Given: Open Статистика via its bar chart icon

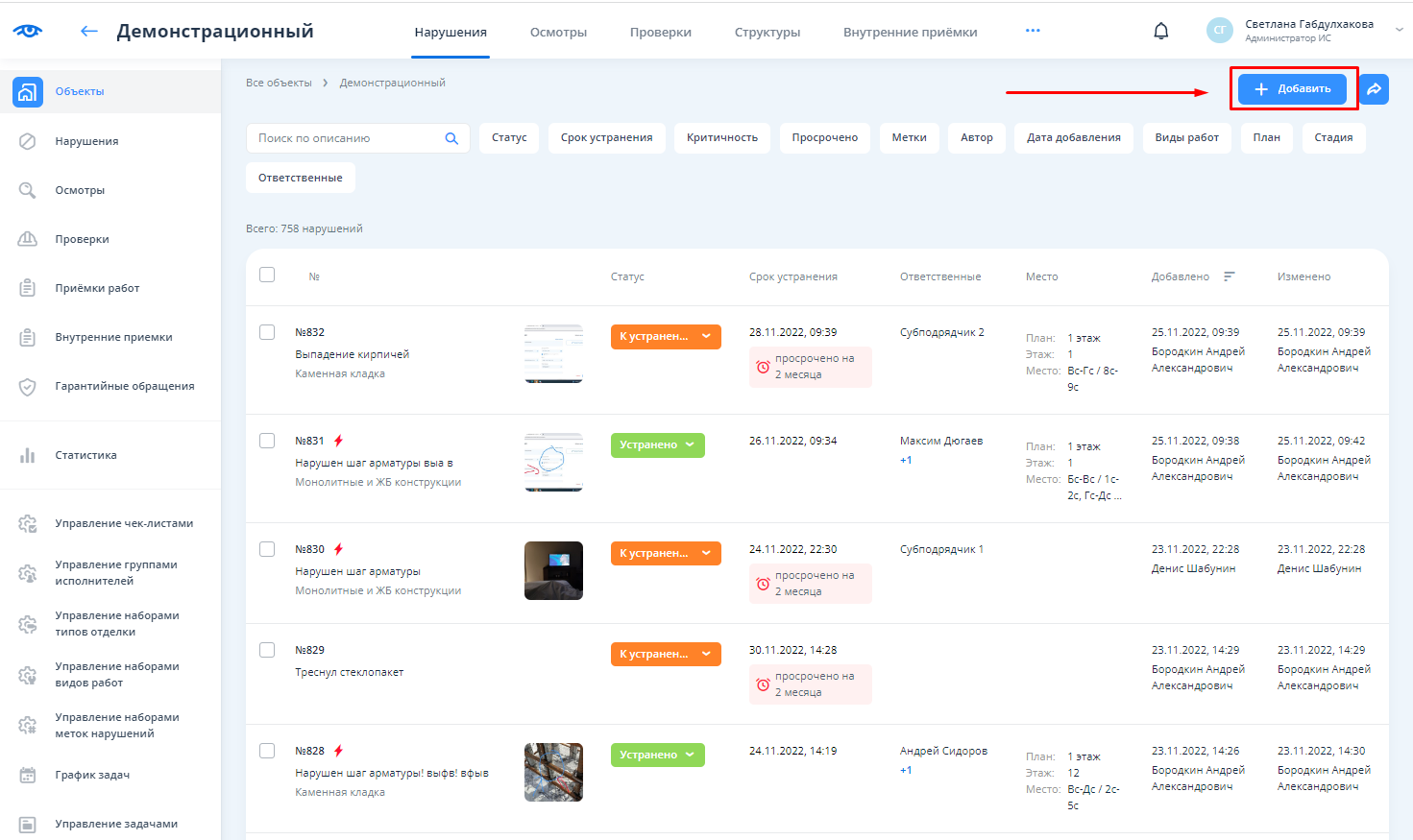Looking at the screenshot, I should pos(28,455).
